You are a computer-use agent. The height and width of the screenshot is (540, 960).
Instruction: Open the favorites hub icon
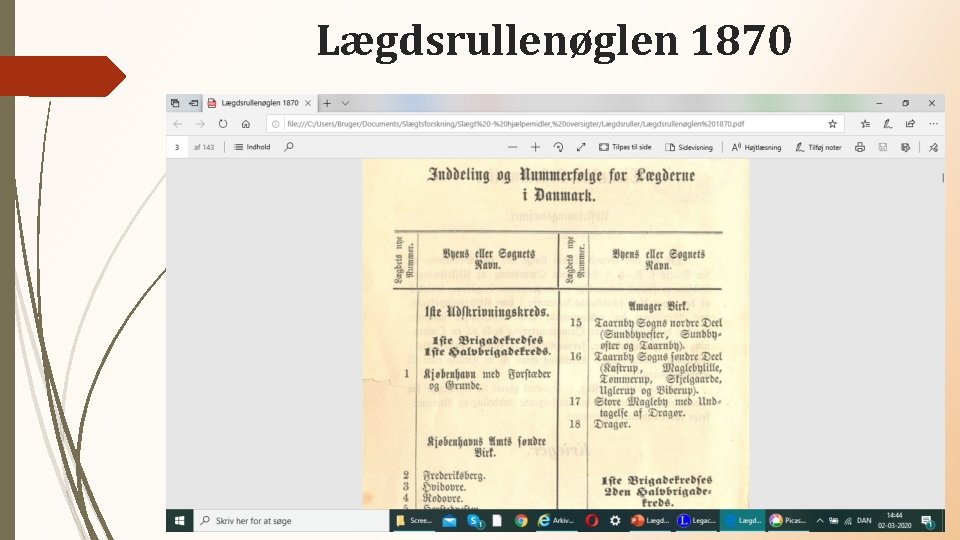865,124
